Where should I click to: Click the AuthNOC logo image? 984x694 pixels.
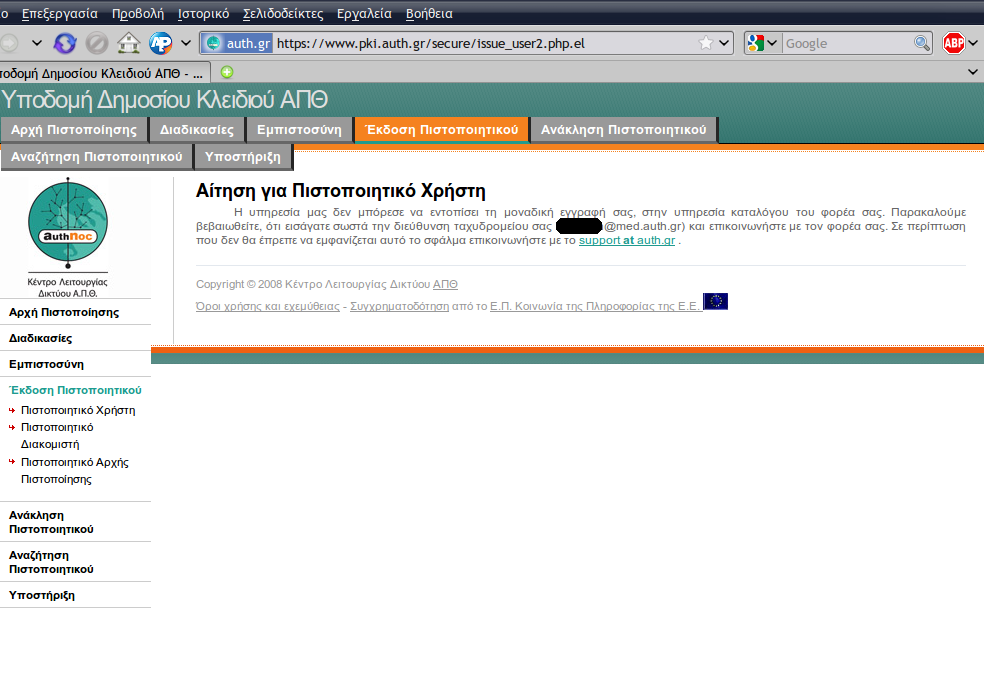click(68, 237)
